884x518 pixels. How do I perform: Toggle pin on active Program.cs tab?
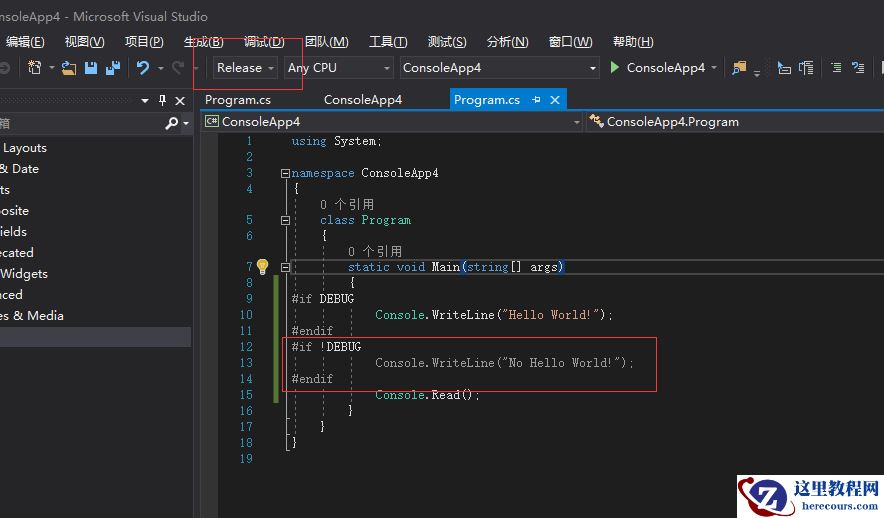[537, 100]
